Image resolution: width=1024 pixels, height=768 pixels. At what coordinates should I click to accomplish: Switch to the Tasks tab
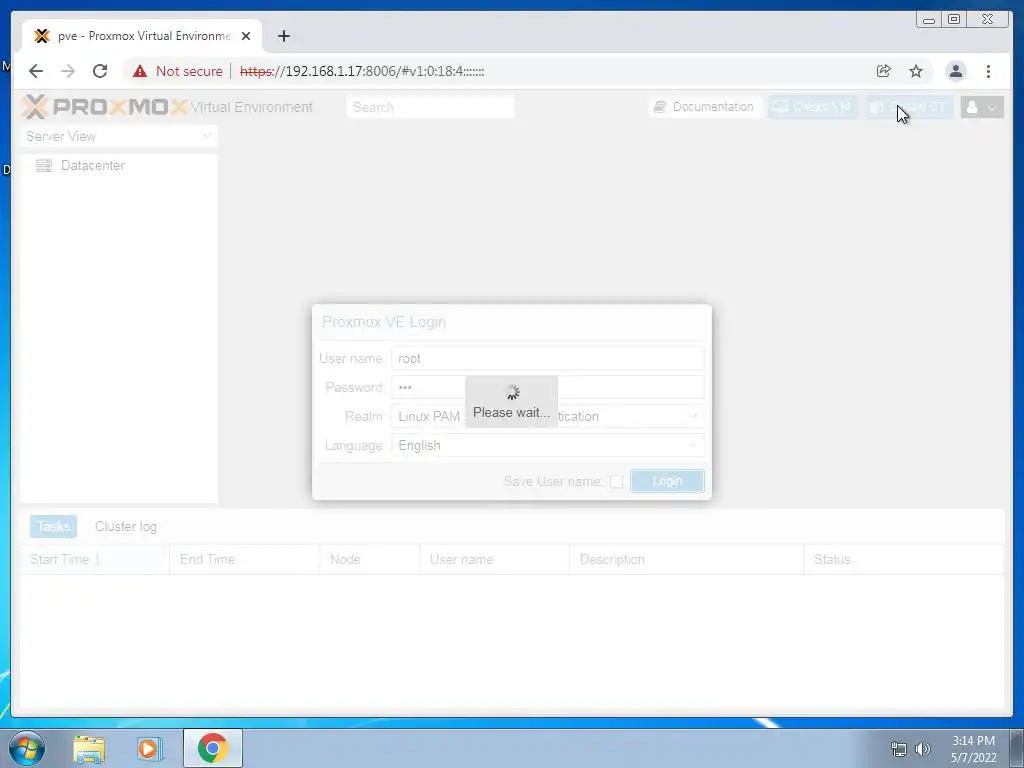[54, 526]
